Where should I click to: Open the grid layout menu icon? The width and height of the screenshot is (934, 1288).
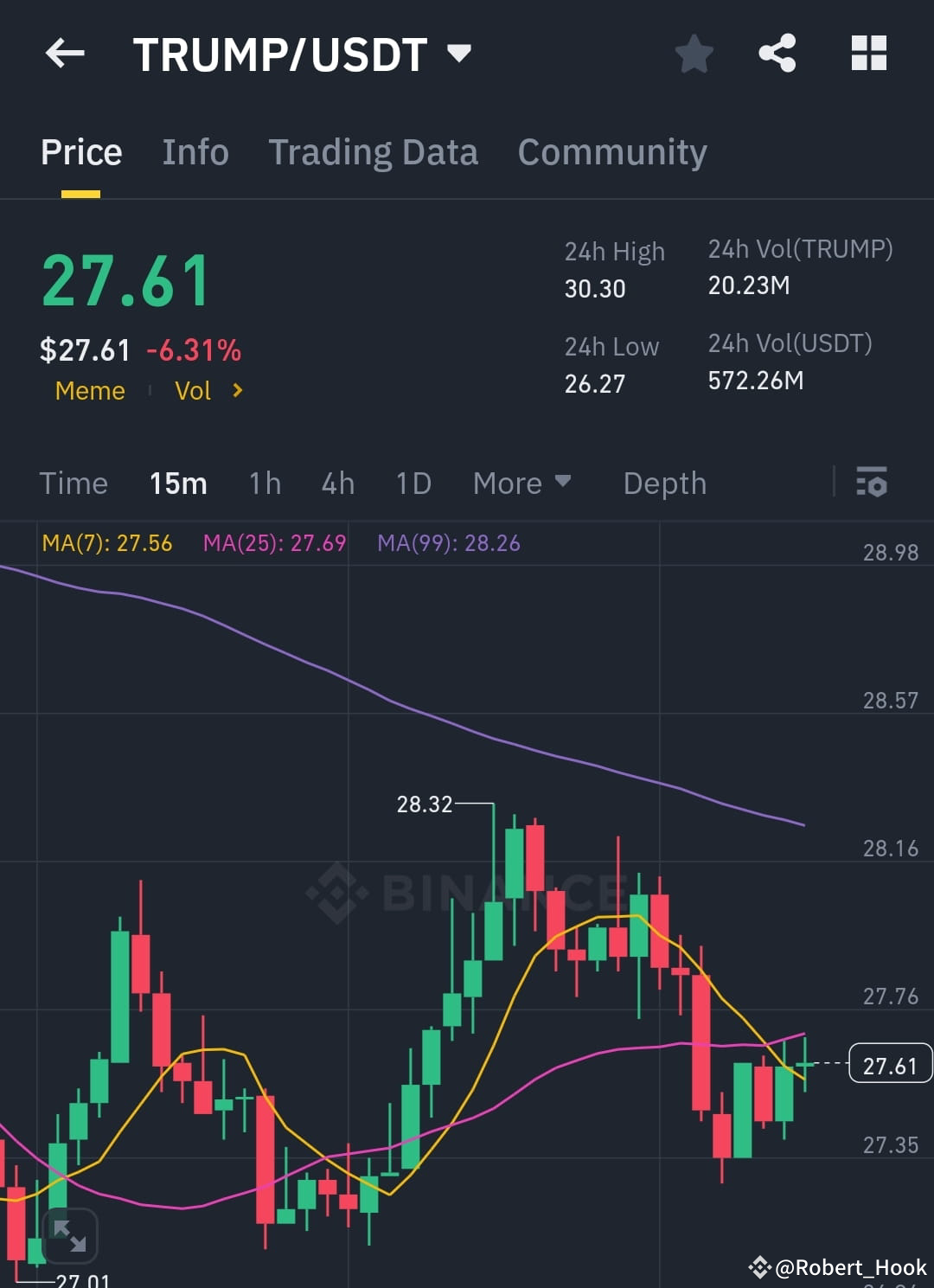(x=868, y=53)
